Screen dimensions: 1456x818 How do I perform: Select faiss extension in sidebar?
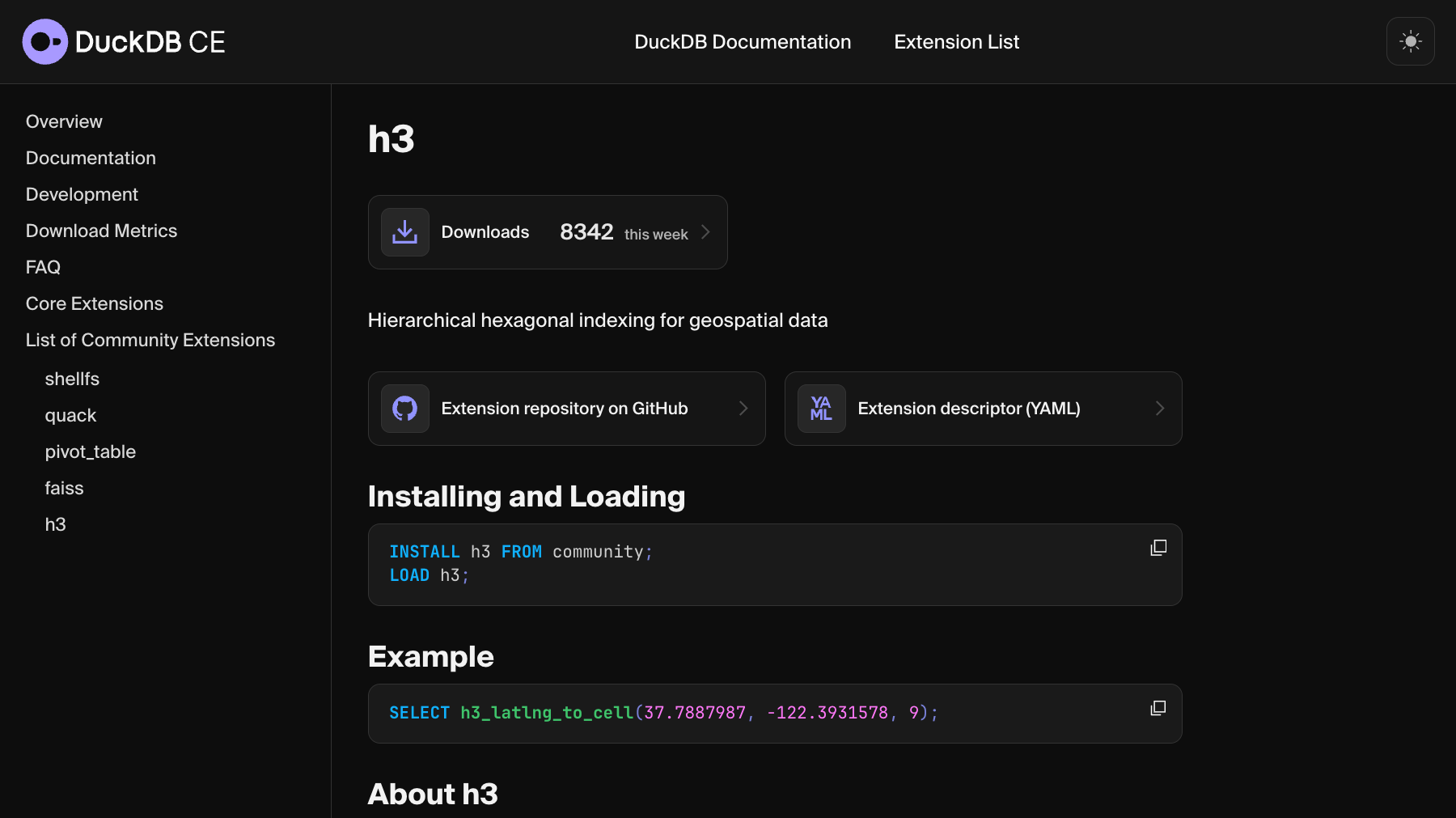click(x=64, y=488)
